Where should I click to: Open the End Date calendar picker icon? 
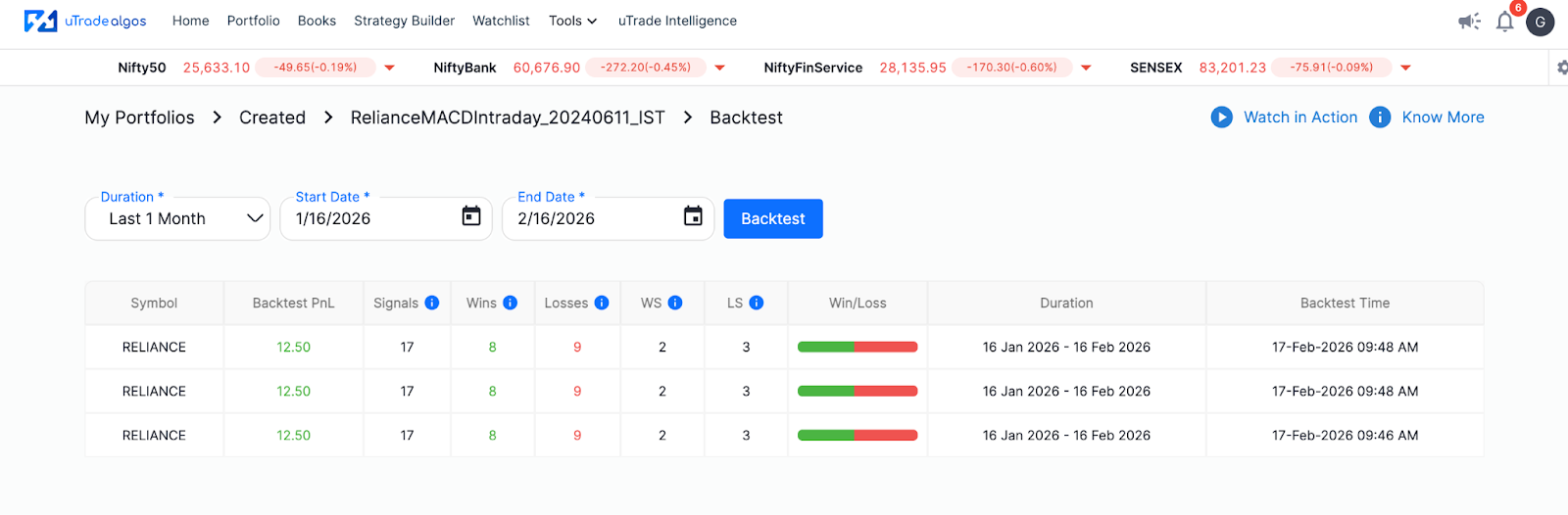[693, 216]
